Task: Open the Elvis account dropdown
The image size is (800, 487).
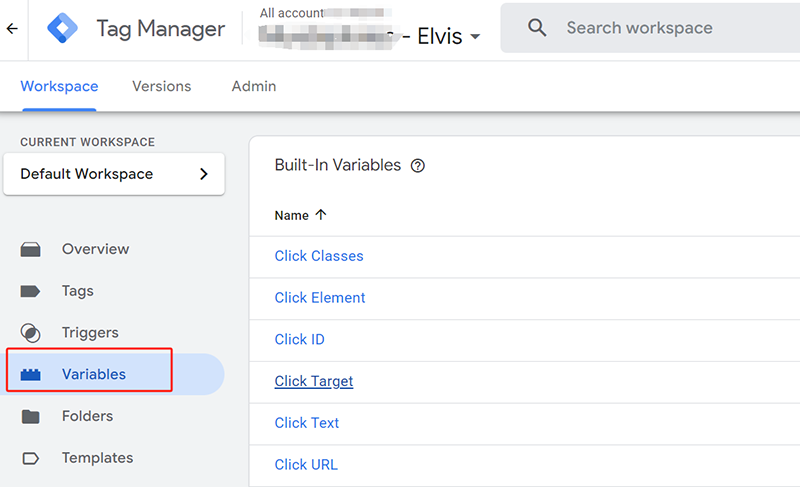Action: point(475,37)
